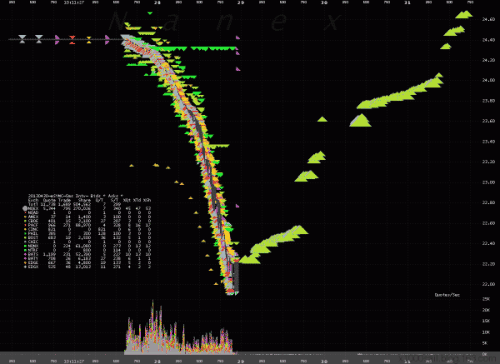Select the NTRF row in the exchange table
500x364 pixels.
pos(89,250)
